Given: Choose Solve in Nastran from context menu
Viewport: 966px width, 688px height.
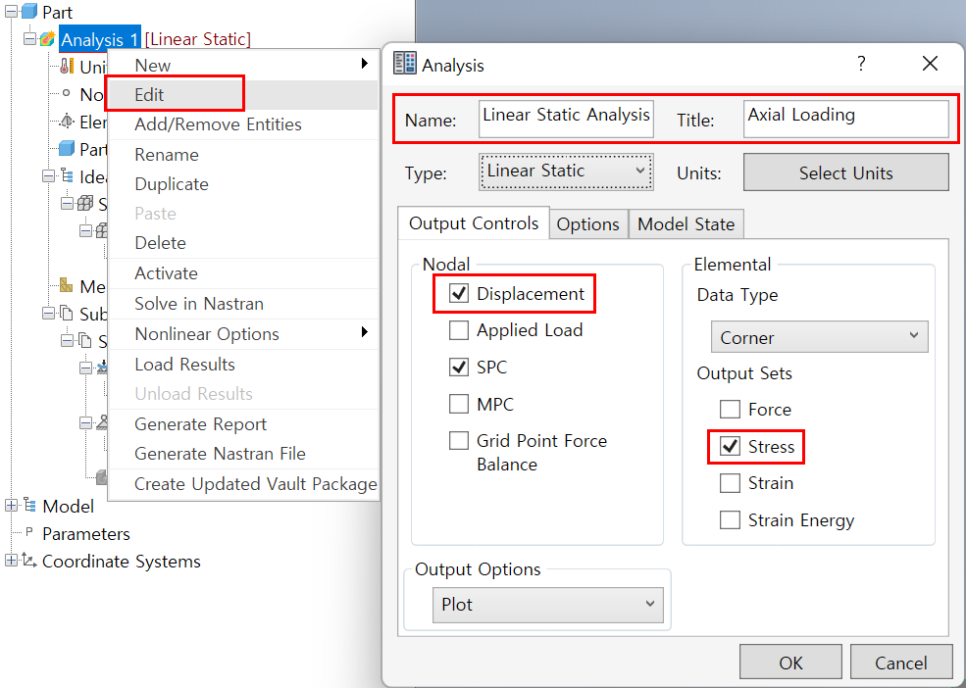Looking at the screenshot, I should pyautogui.click(x=199, y=303).
